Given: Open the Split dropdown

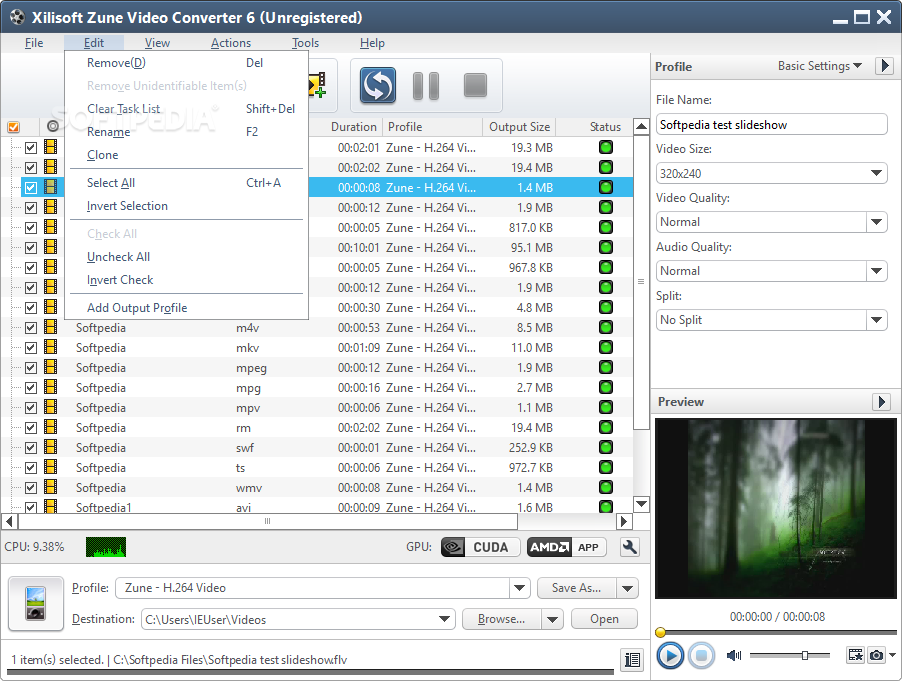Looking at the screenshot, I should (876, 320).
